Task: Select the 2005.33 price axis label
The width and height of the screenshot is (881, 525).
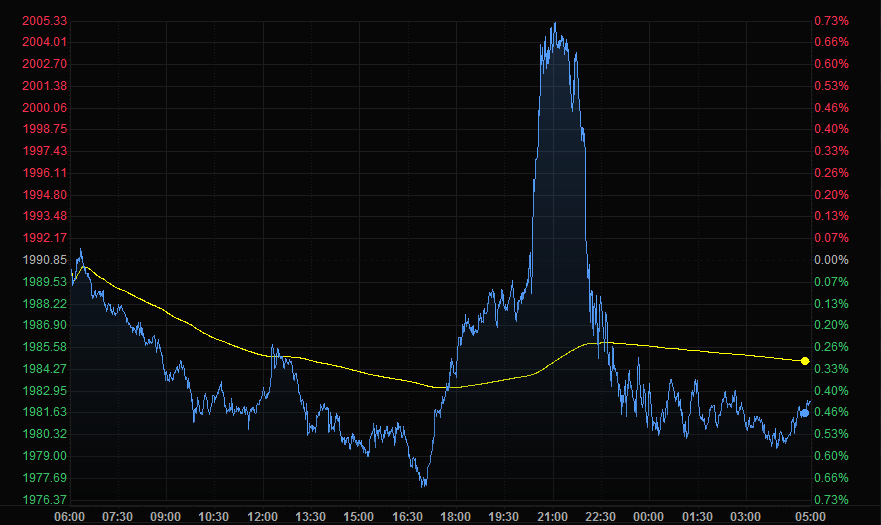Action: point(44,21)
